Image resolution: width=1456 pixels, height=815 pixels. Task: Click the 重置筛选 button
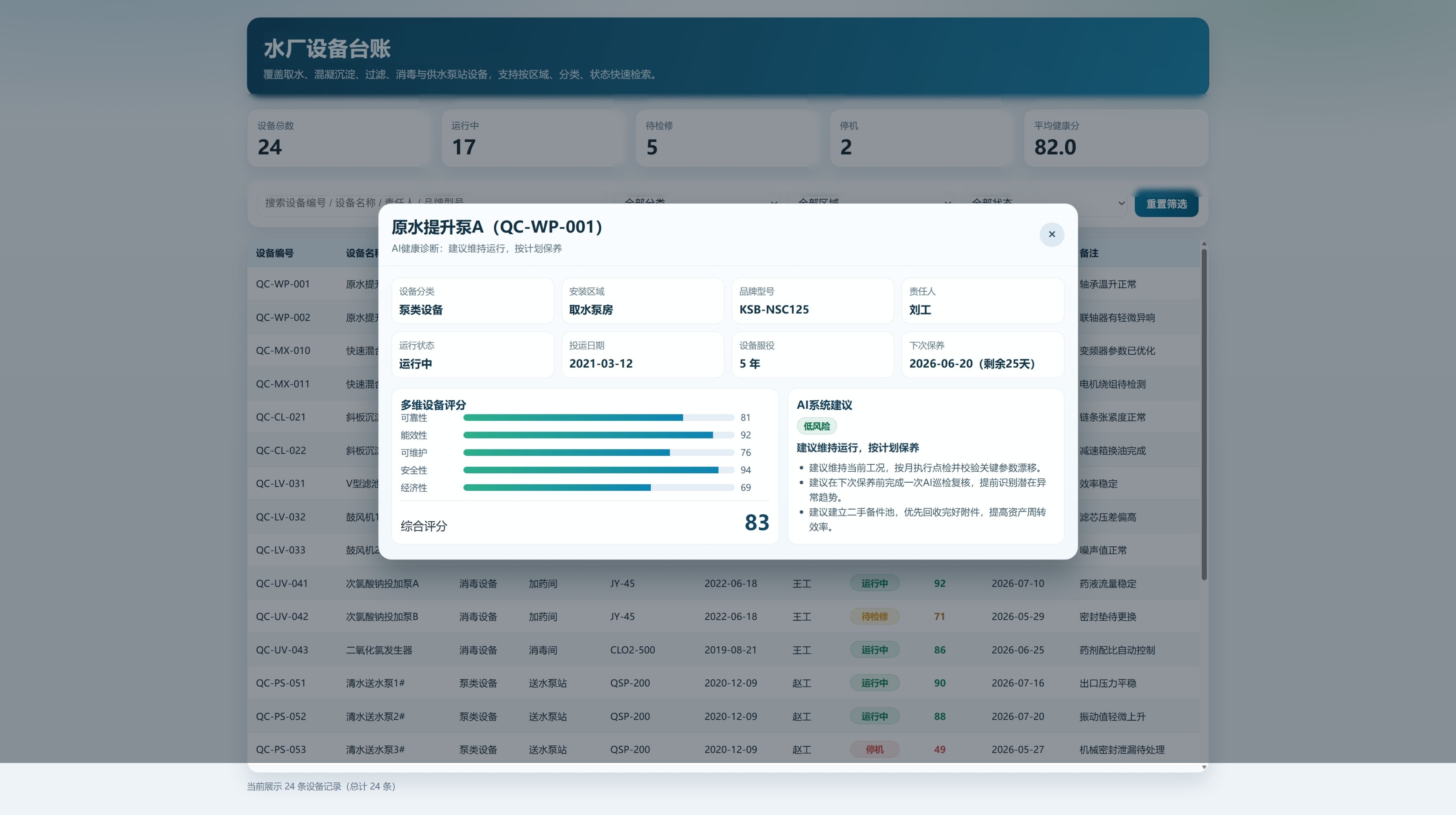pos(1166,204)
